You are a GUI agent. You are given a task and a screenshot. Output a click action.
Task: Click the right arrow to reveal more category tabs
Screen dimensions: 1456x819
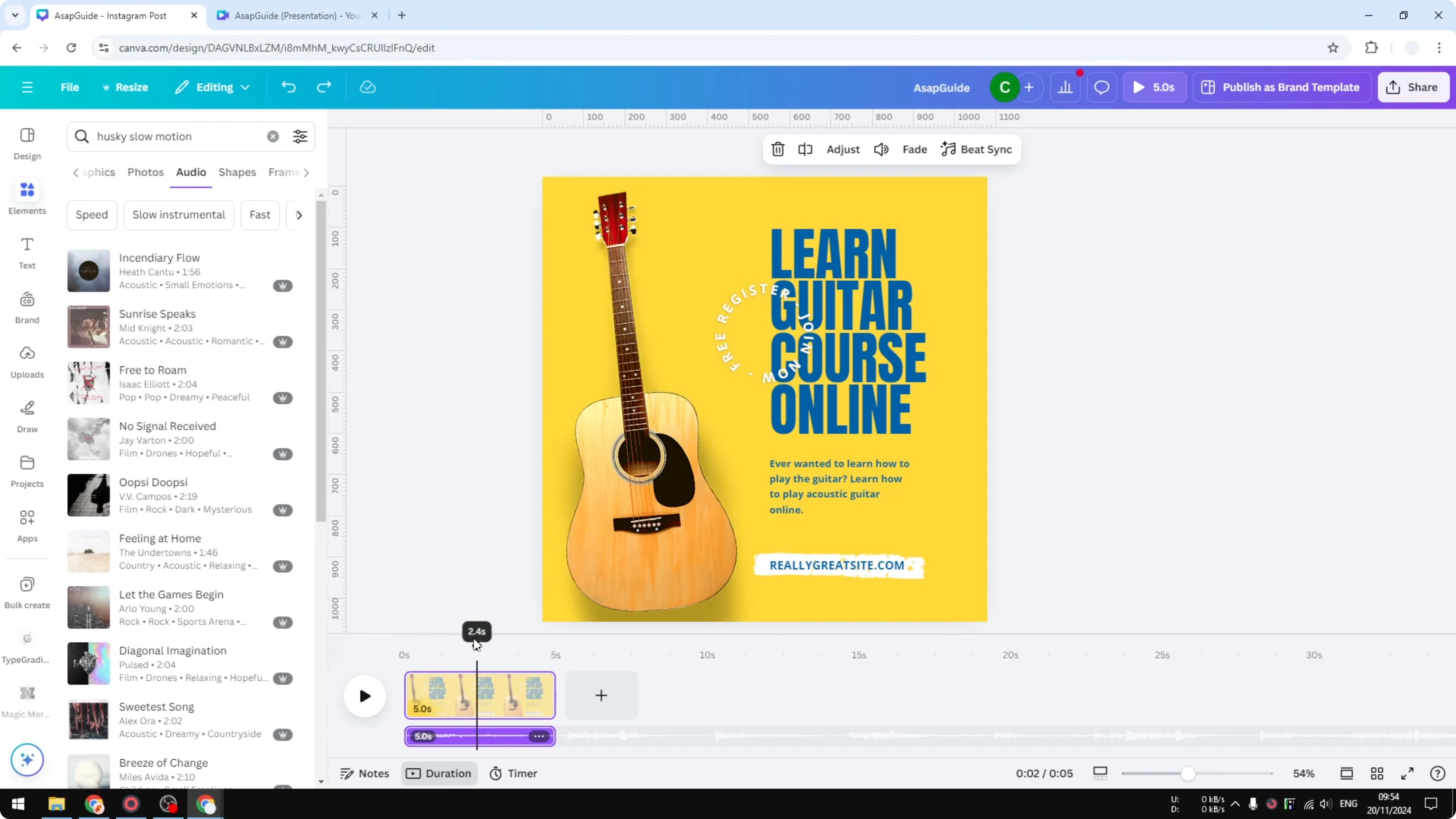(x=307, y=173)
